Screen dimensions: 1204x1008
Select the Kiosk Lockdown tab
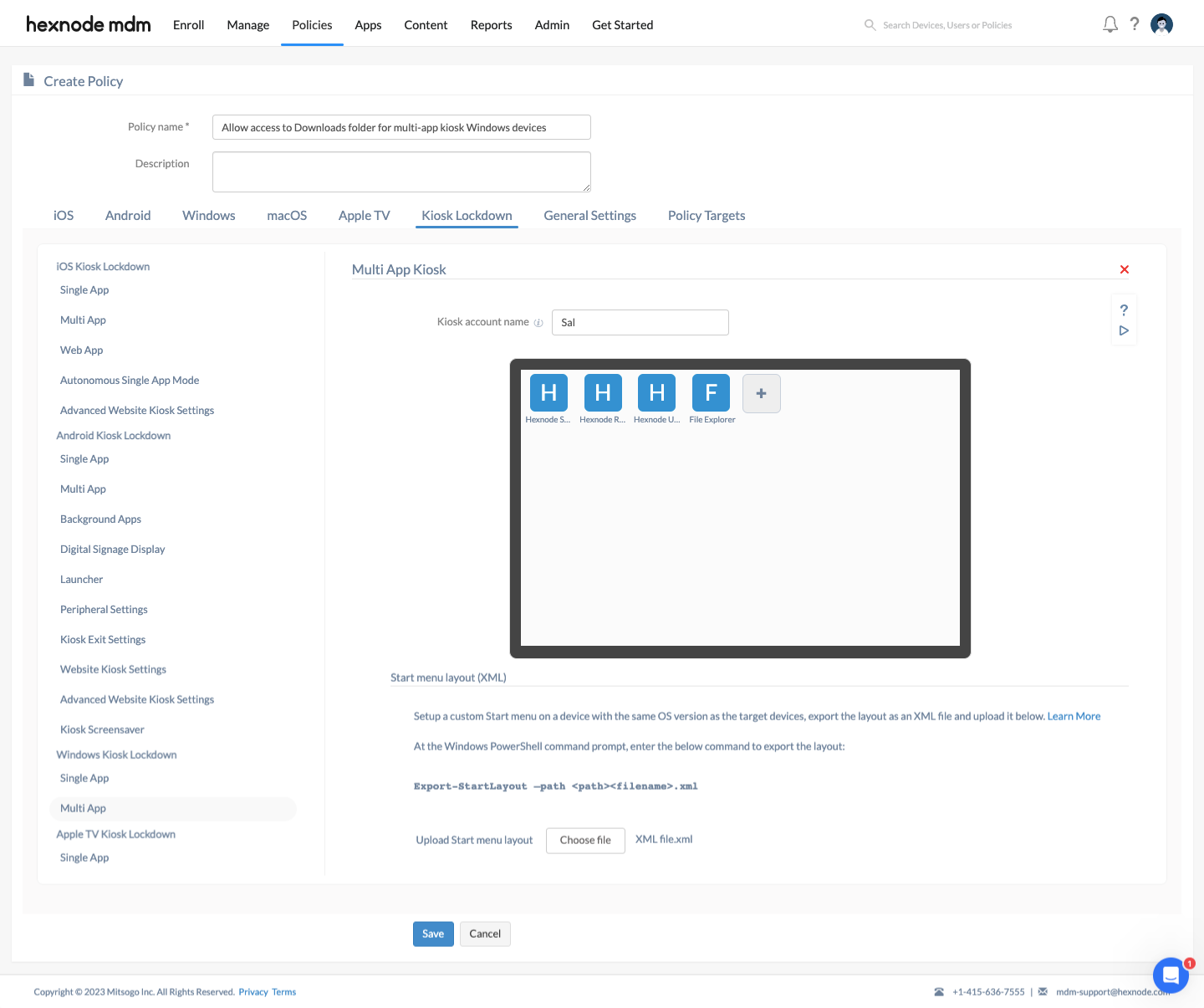click(x=467, y=215)
